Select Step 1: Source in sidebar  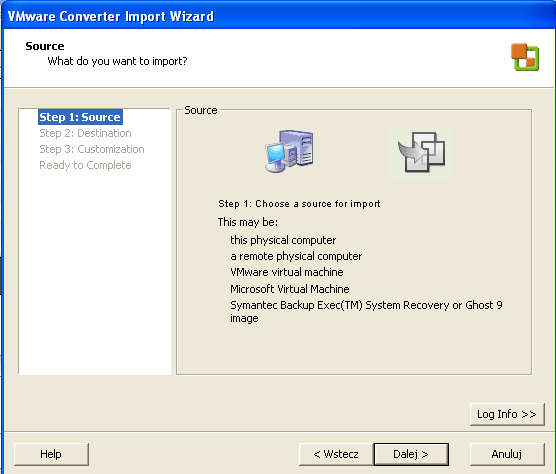80,117
